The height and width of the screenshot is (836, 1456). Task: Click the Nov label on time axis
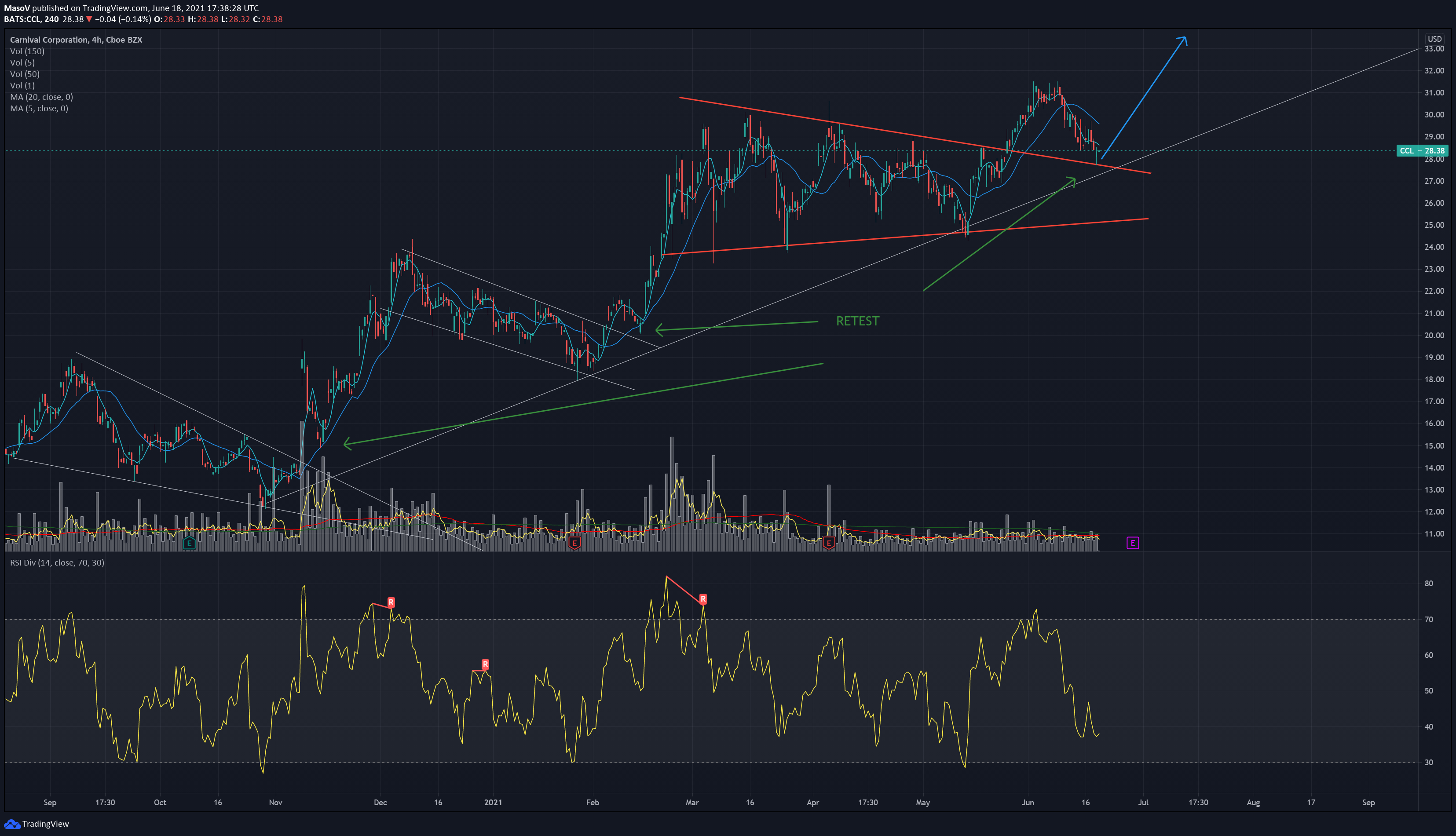pos(275,803)
